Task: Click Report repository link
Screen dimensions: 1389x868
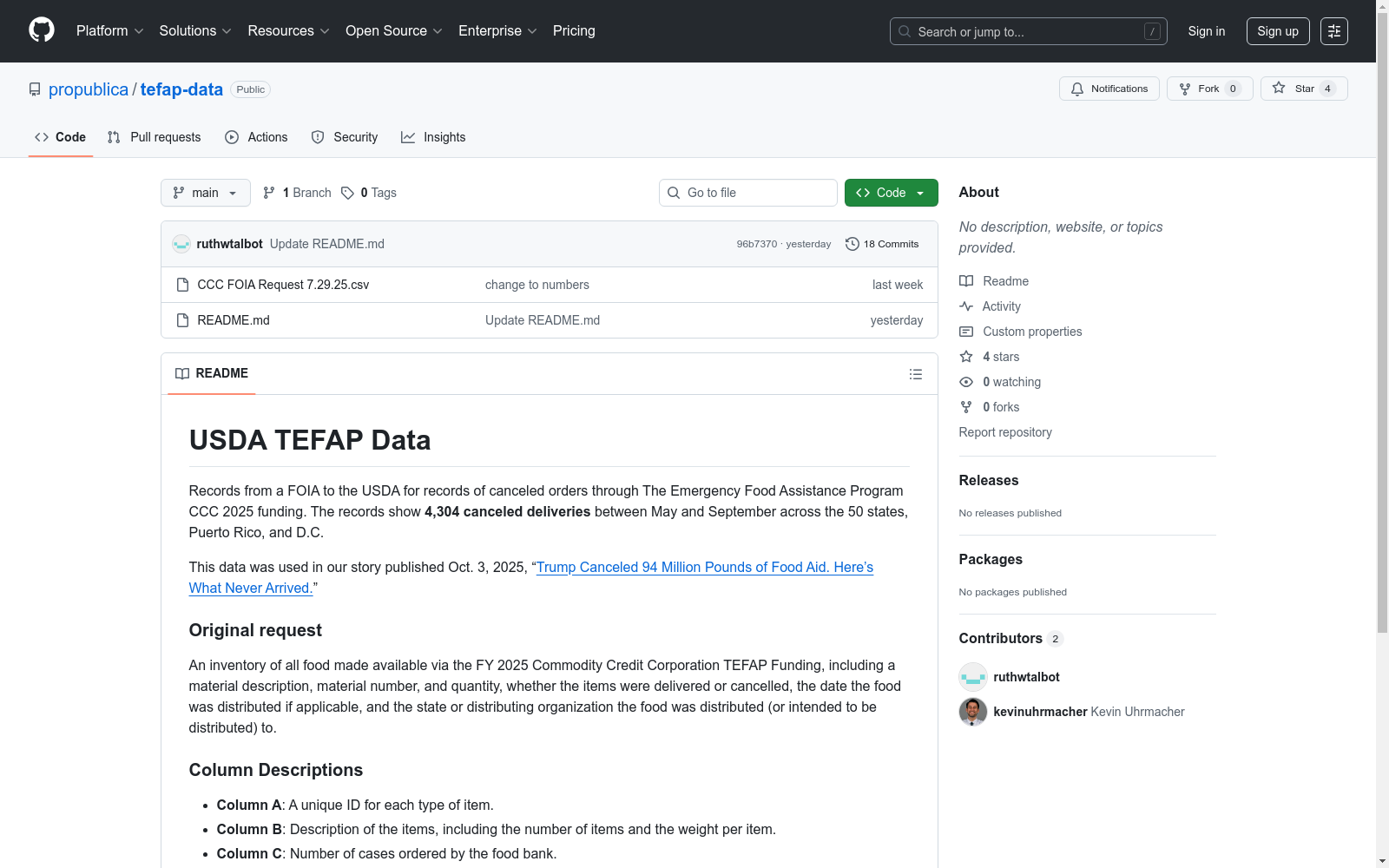Action: pos(1005,432)
